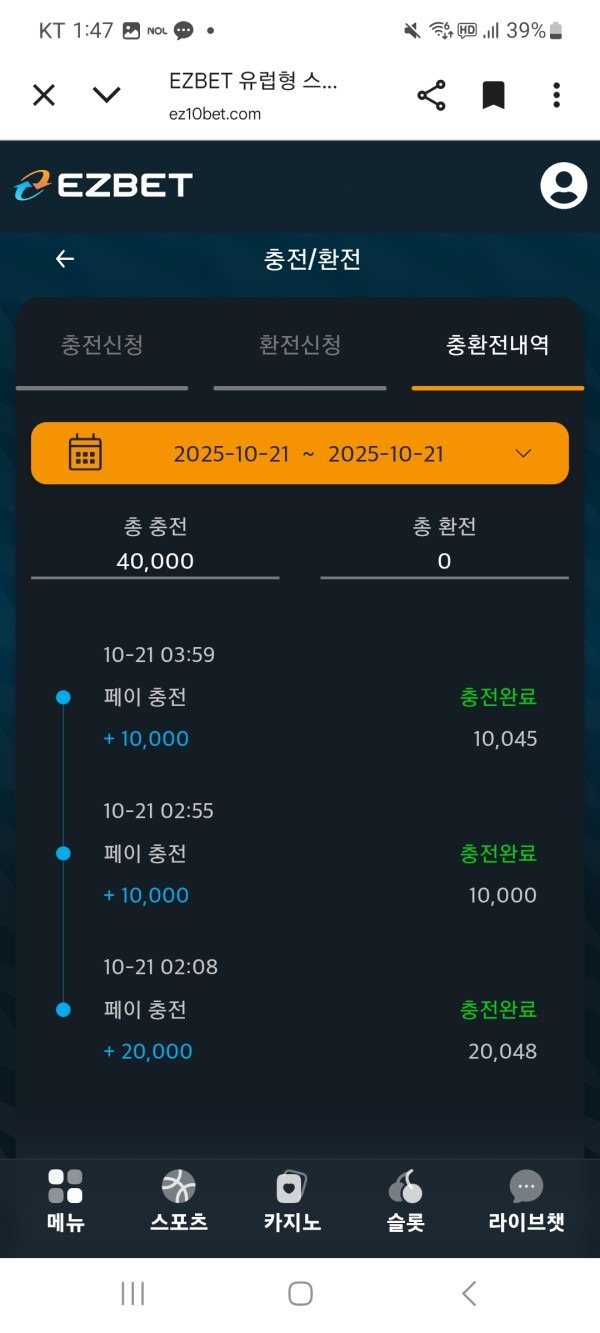Switch to the 충전신청 tab
Image resolution: width=600 pixels, height=1333 pixels.
[x=103, y=345]
